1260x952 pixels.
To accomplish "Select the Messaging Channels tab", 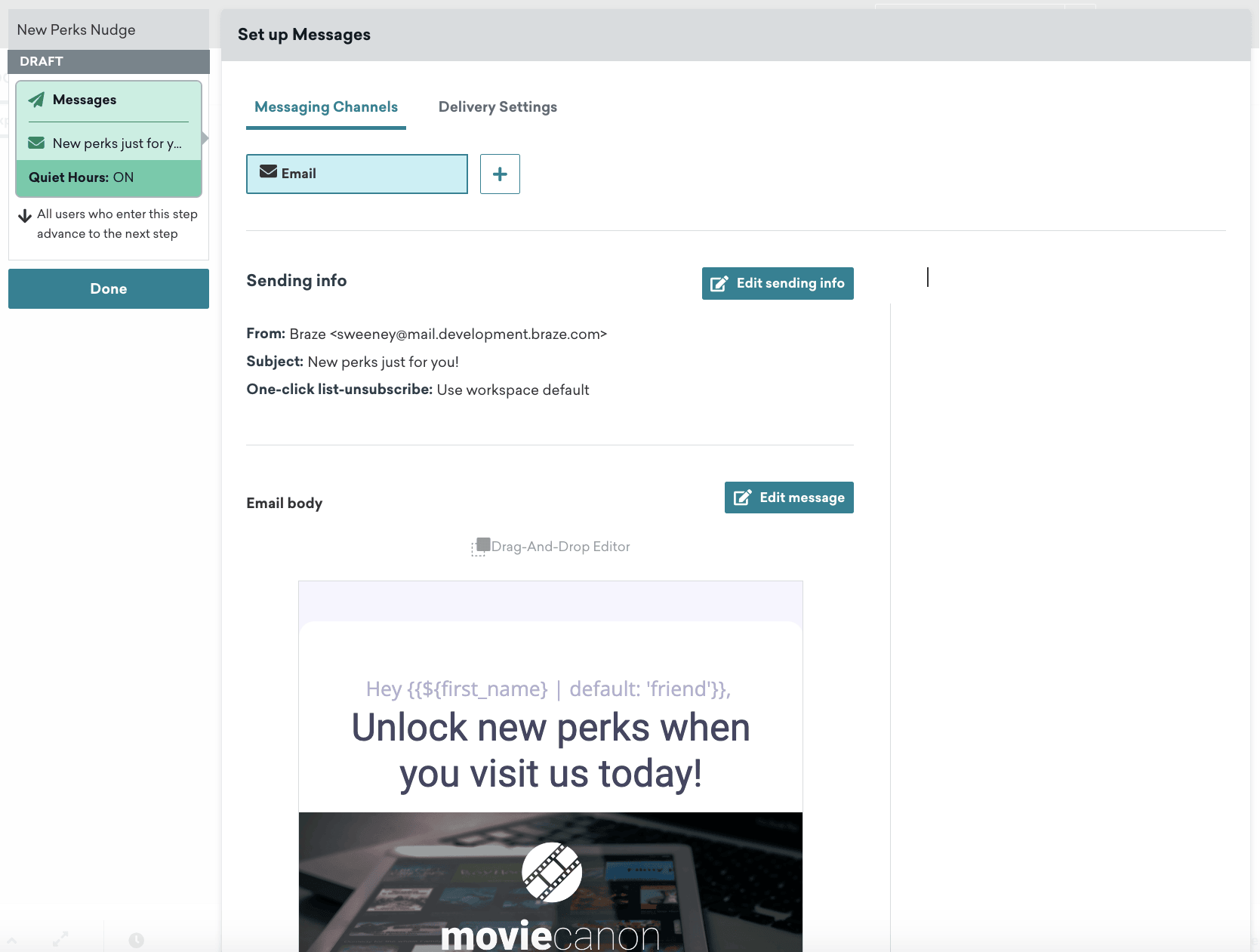I will tap(326, 107).
